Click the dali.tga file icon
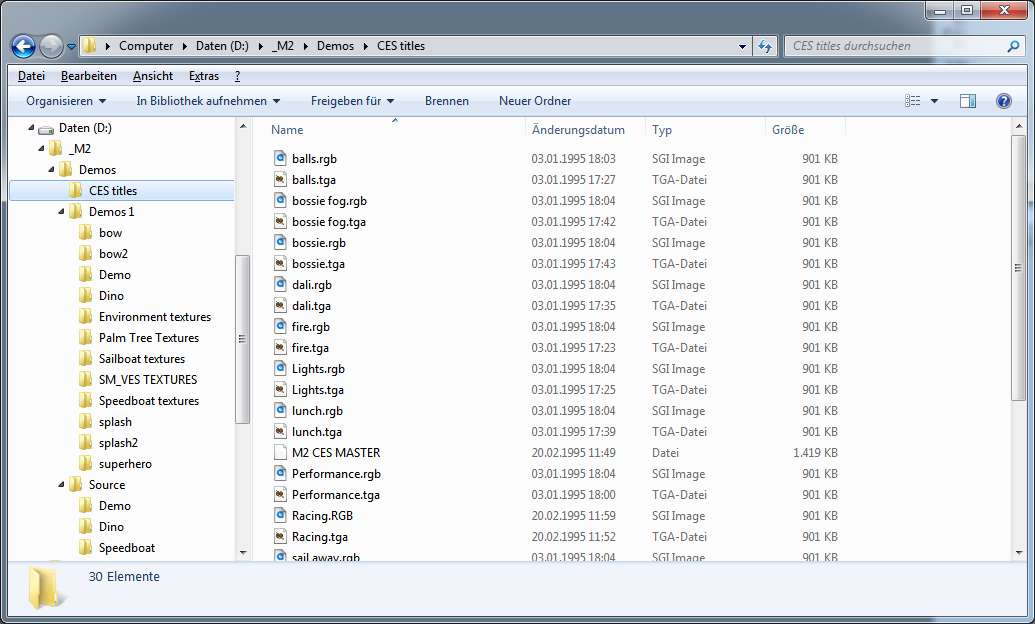1035x624 pixels. click(281, 306)
